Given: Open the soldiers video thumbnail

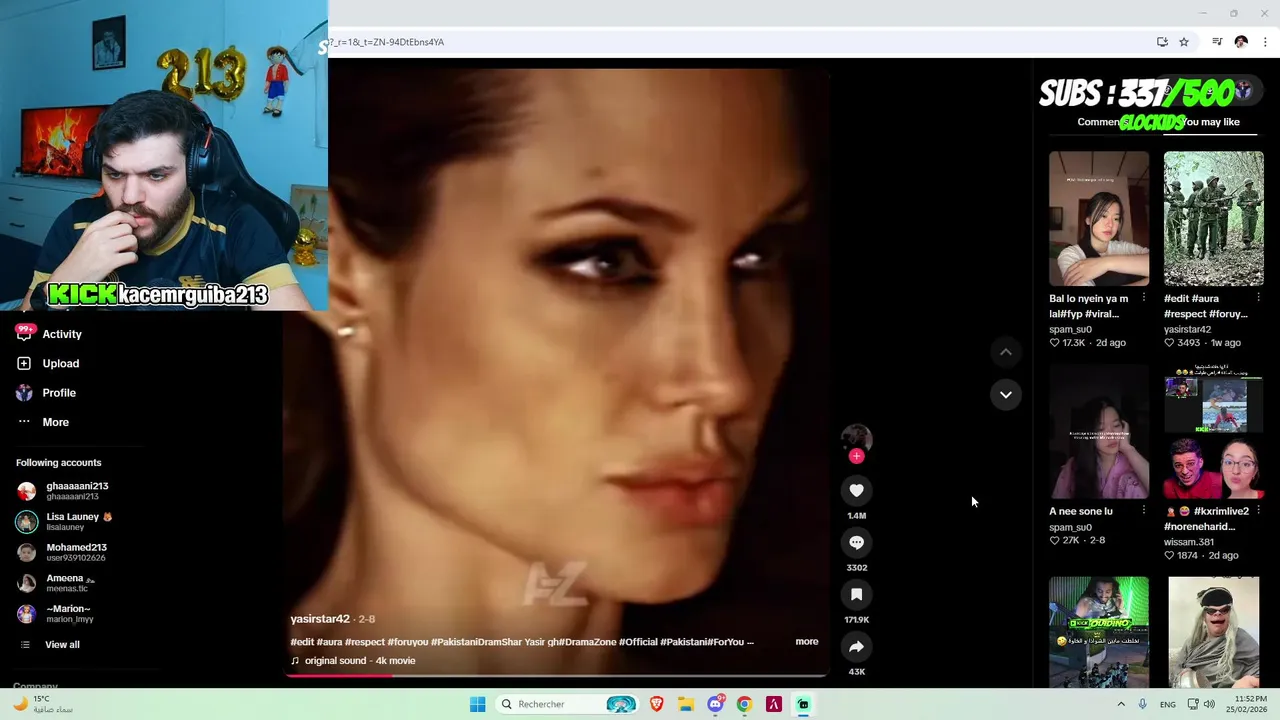Looking at the screenshot, I should point(1213,218).
